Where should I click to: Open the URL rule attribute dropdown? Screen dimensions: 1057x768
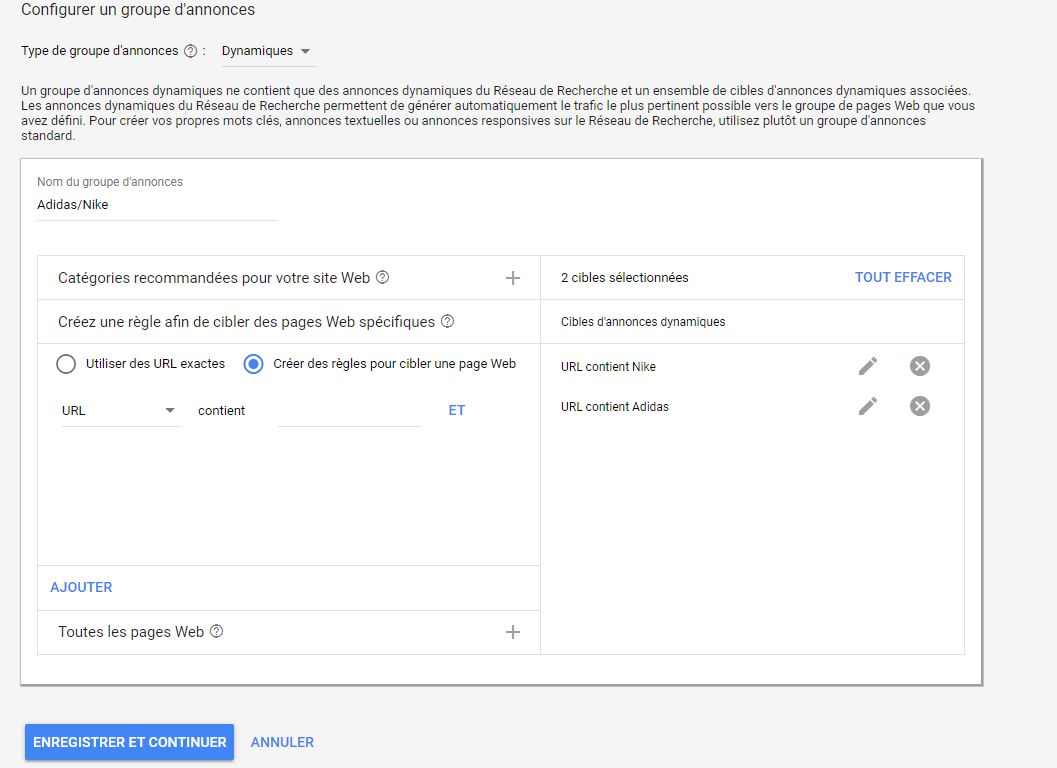pyautogui.click(x=119, y=410)
